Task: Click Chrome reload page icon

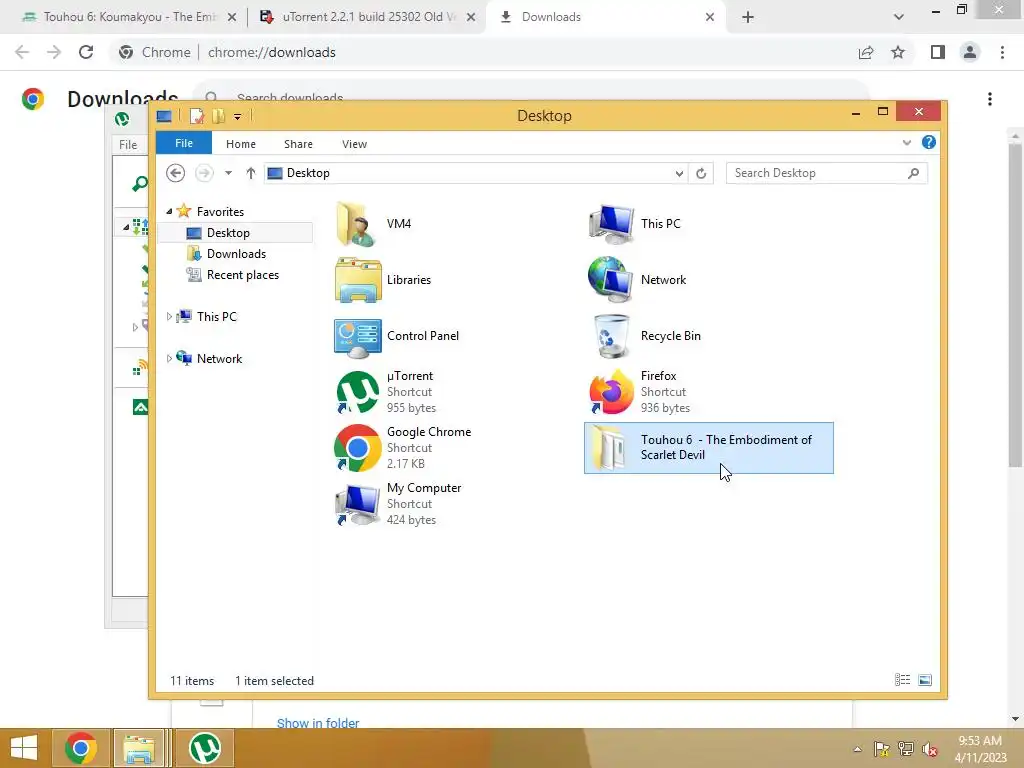Action: pyautogui.click(x=86, y=52)
